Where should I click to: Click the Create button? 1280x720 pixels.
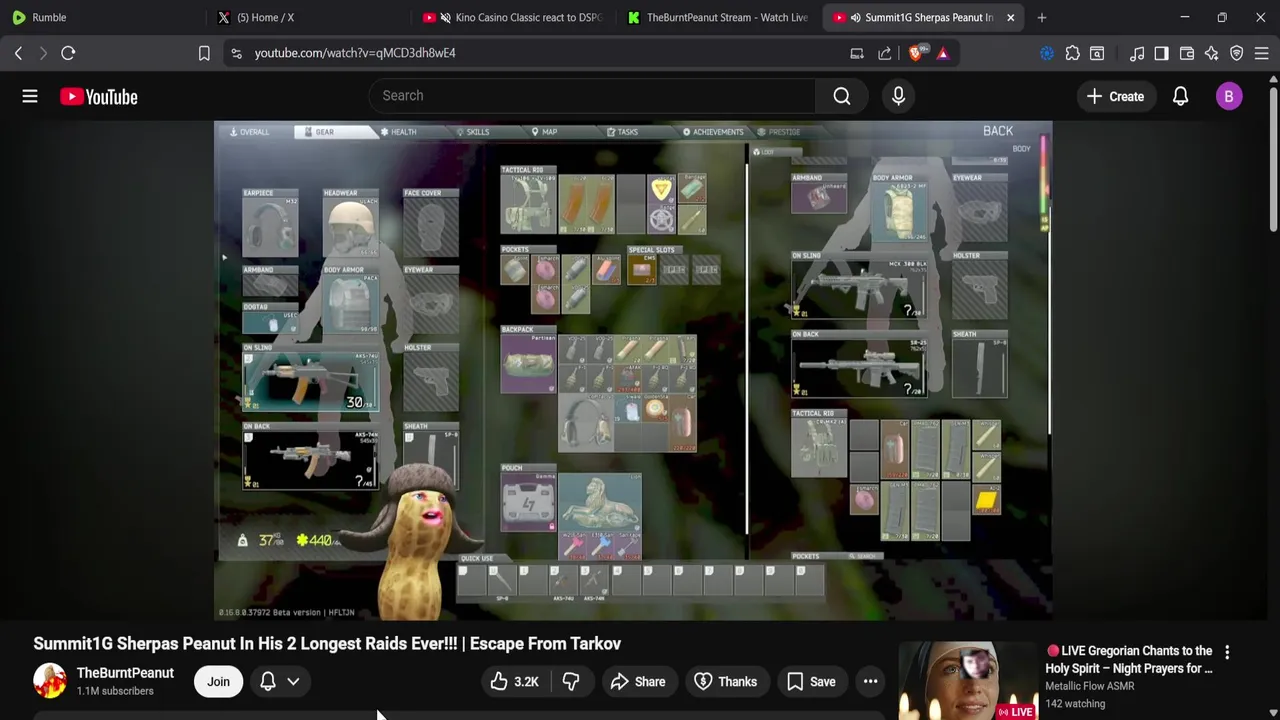pyautogui.click(x=1116, y=96)
